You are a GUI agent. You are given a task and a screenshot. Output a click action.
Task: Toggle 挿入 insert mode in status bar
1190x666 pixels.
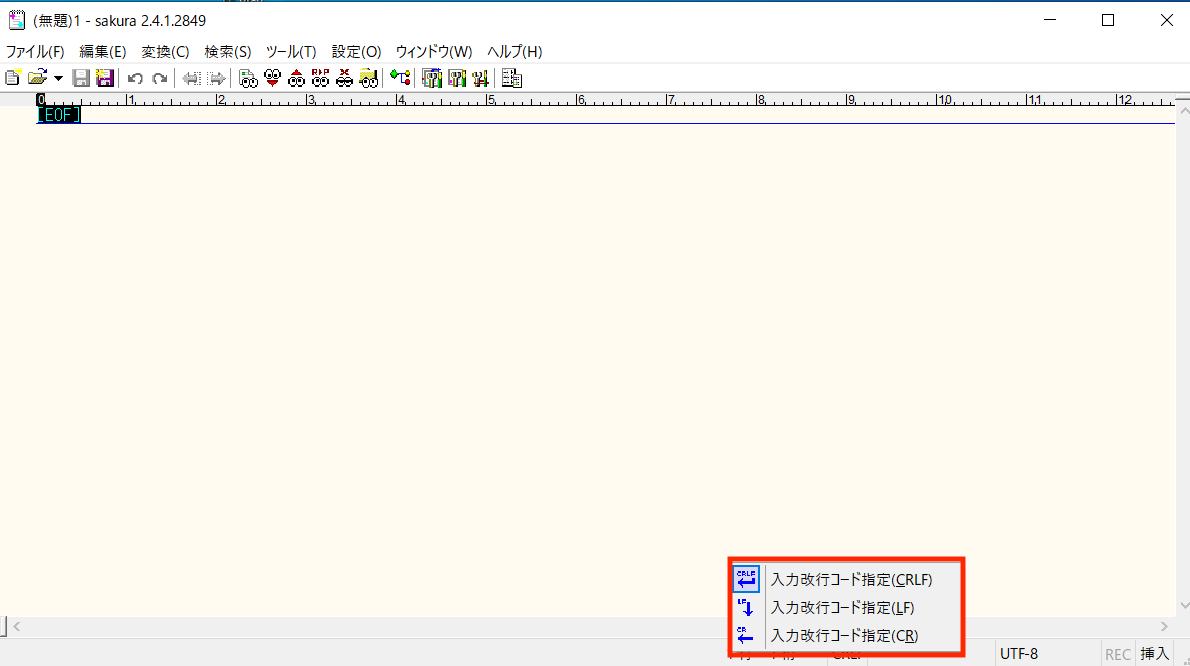coord(1154,654)
